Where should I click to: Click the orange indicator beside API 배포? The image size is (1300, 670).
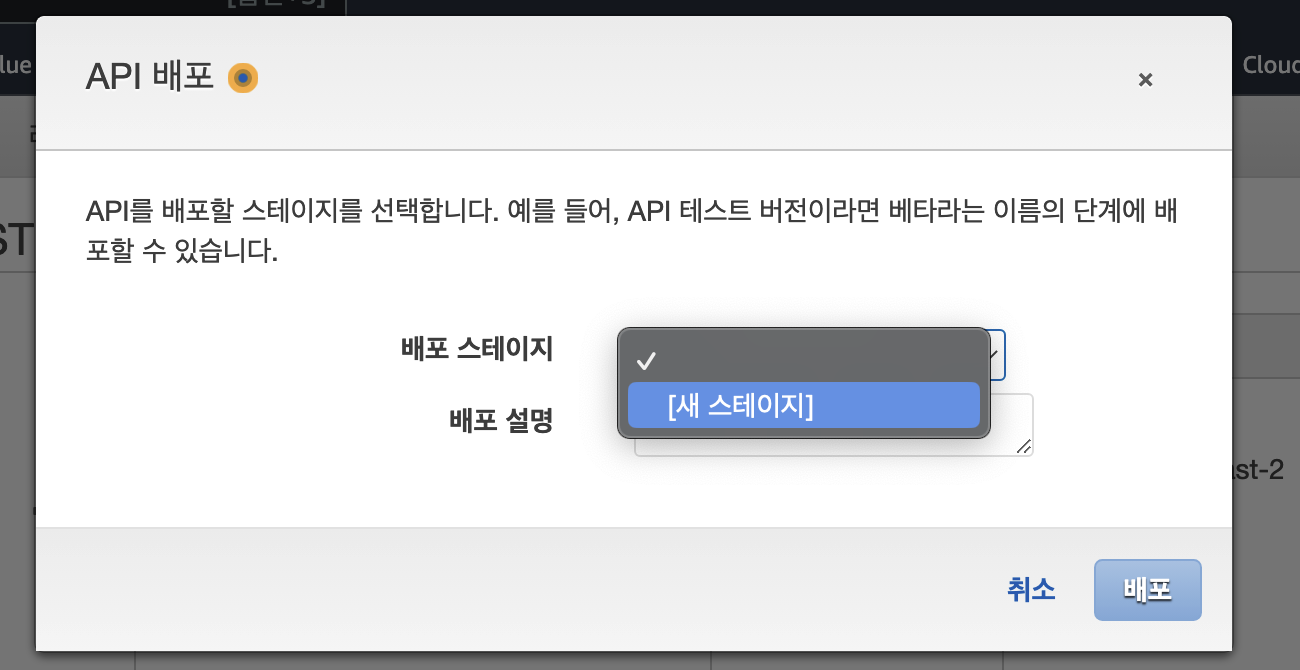[x=243, y=78]
